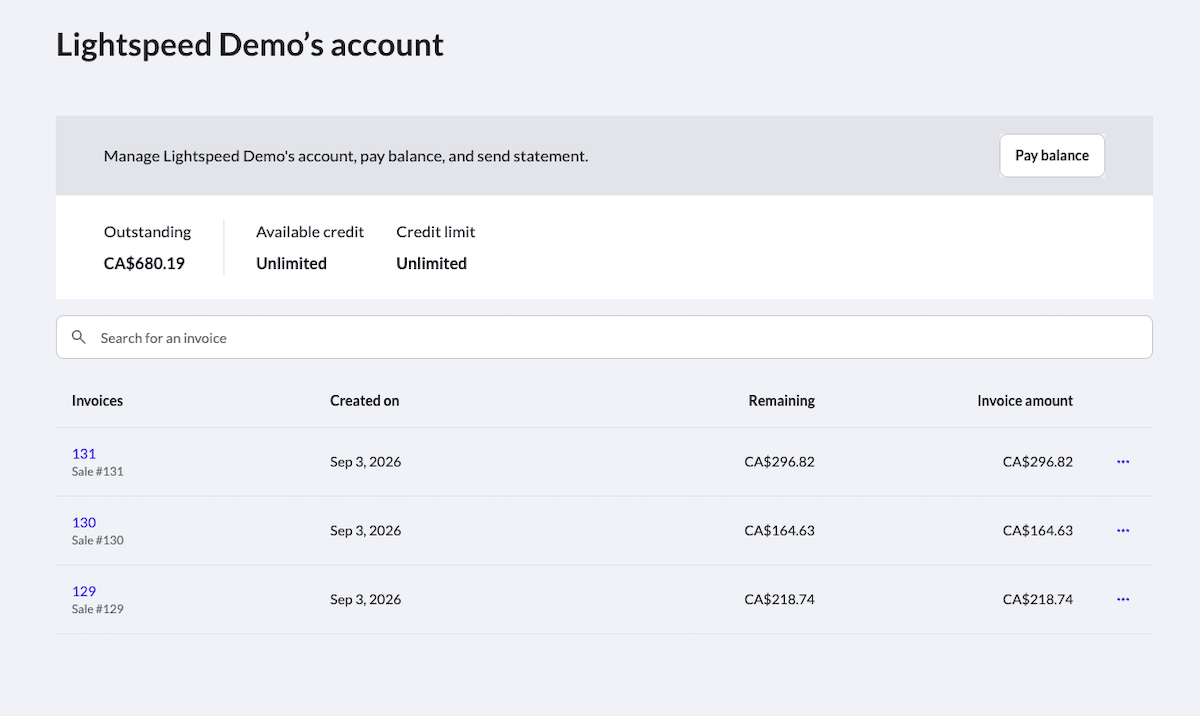
Task: Click the Credit limit label
Action: click(x=436, y=232)
